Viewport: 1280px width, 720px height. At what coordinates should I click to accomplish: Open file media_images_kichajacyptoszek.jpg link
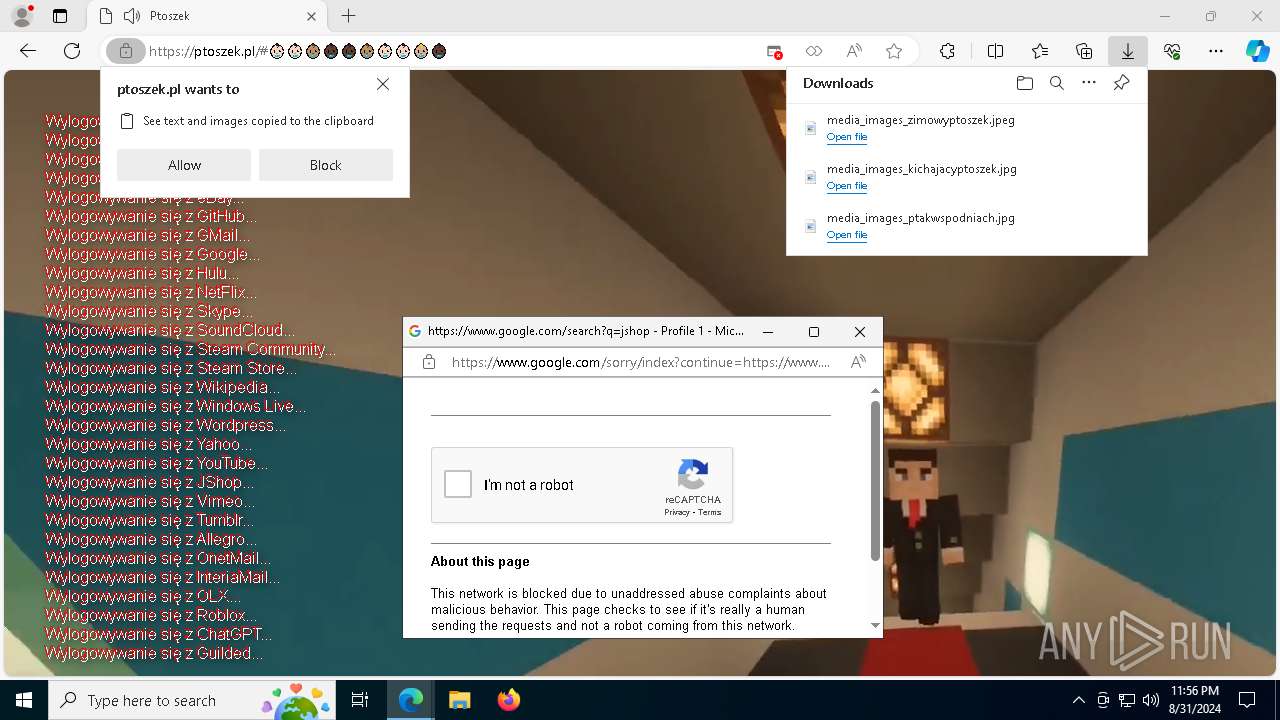(x=847, y=186)
